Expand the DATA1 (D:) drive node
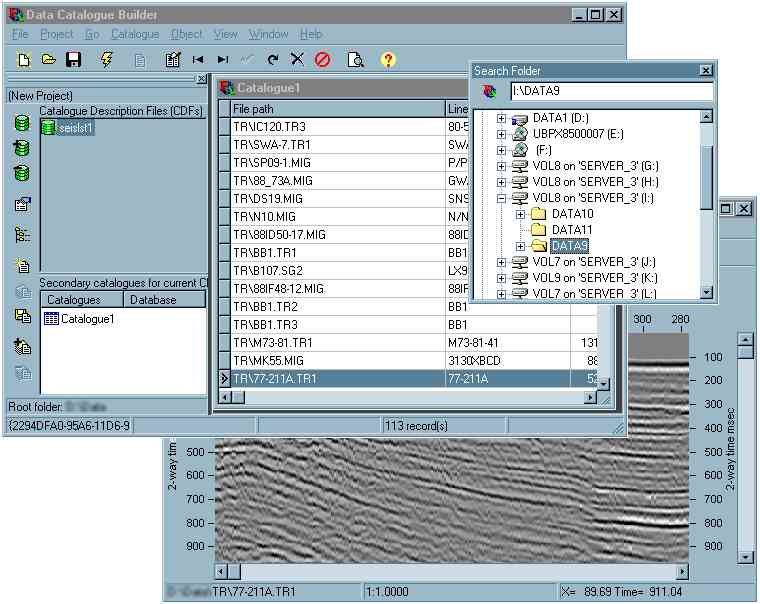The height and width of the screenshot is (604, 760). [502, 119]
